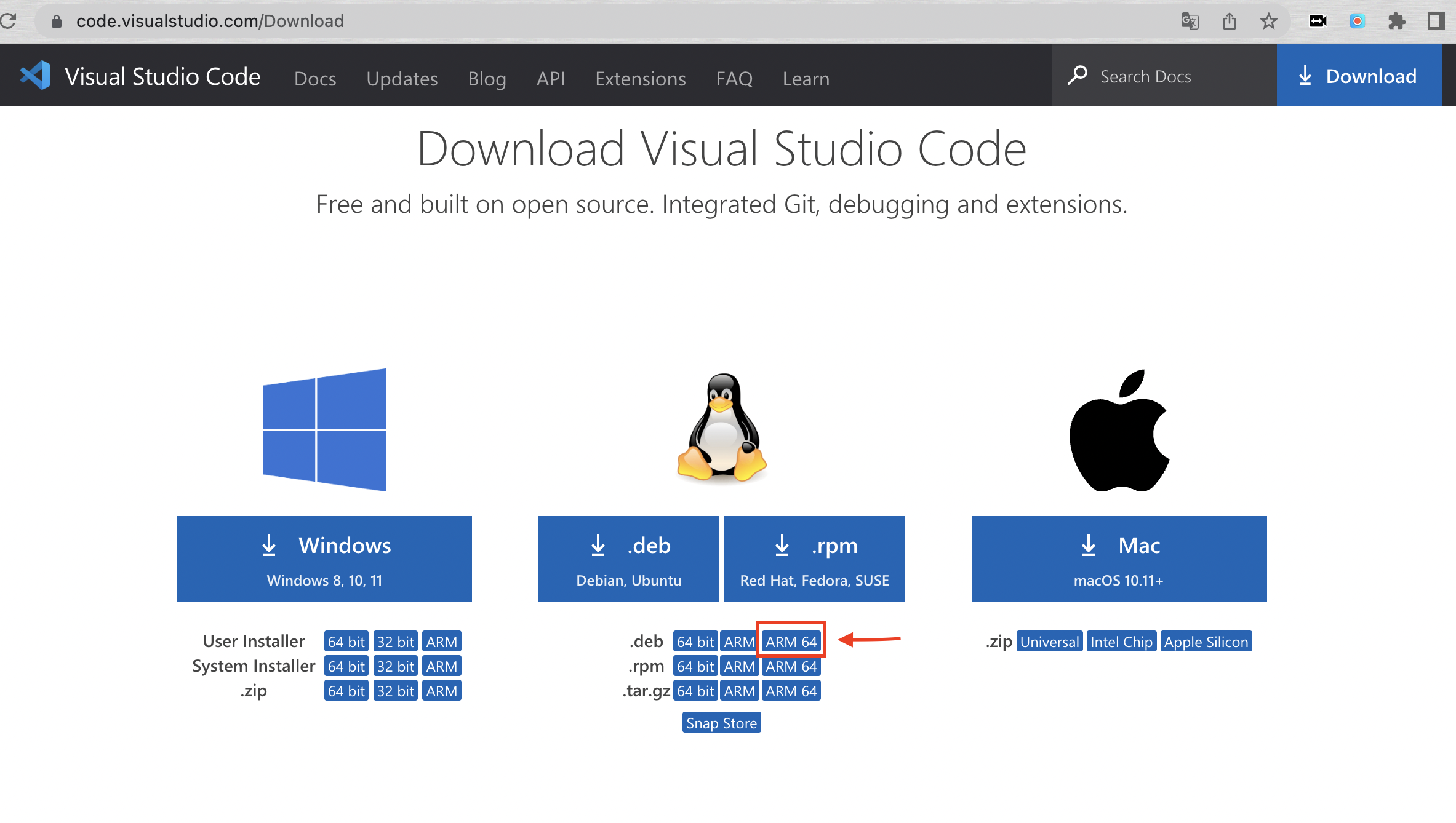Image resolution: width=1456 pixels, height=823 pixels.
Task: Open the camera recorder extension icon
Action: 1318,22
